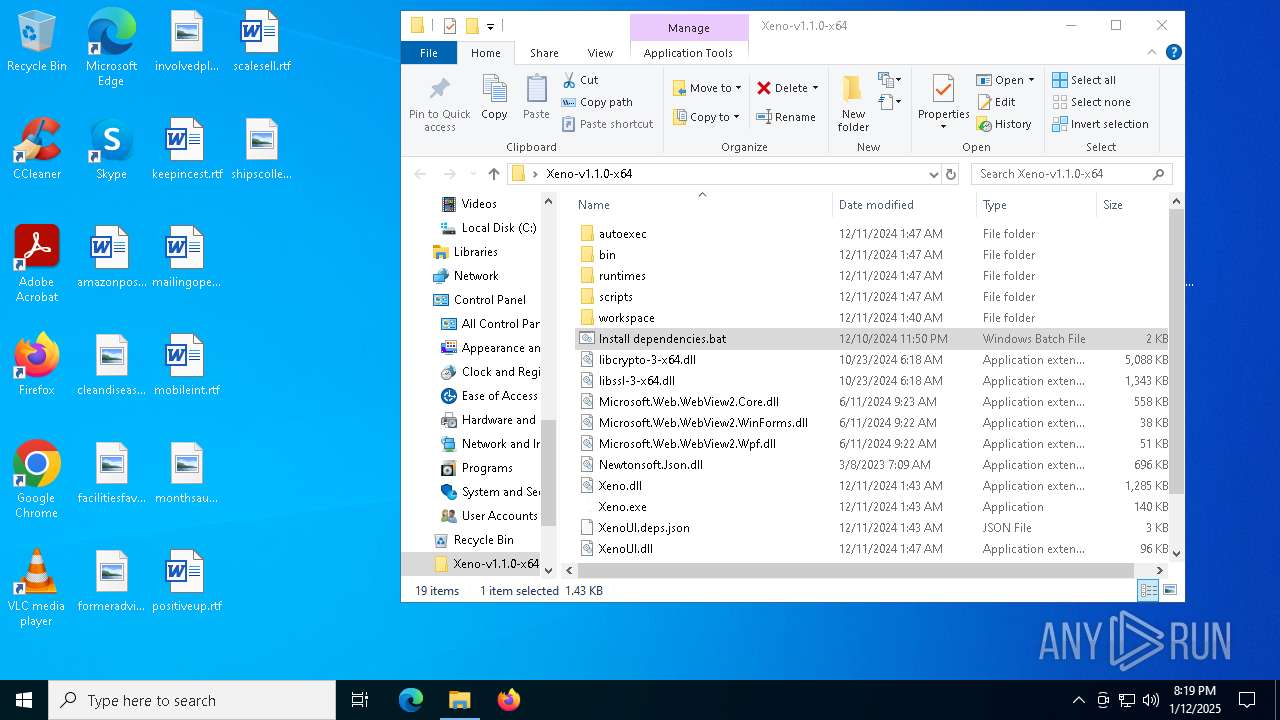The image size is (1280, 720).
Task: Select Newtonsoft.Json.dll file
Action: pos(650,465)
